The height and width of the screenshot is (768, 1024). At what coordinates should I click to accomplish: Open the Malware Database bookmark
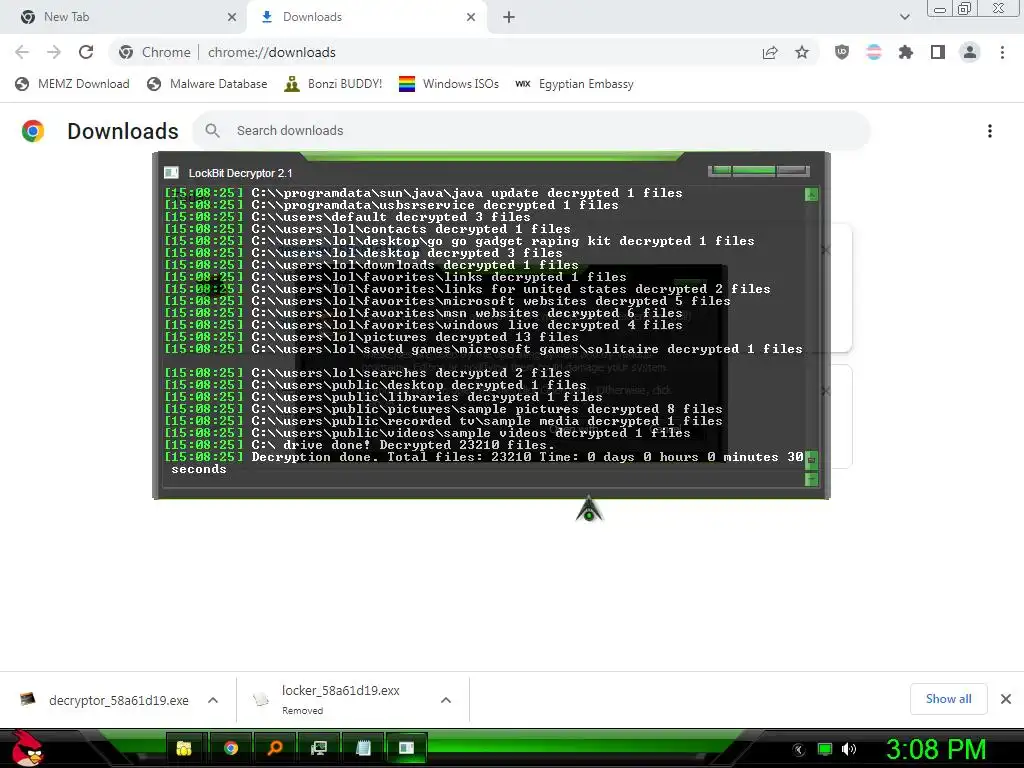click(207, 84)
